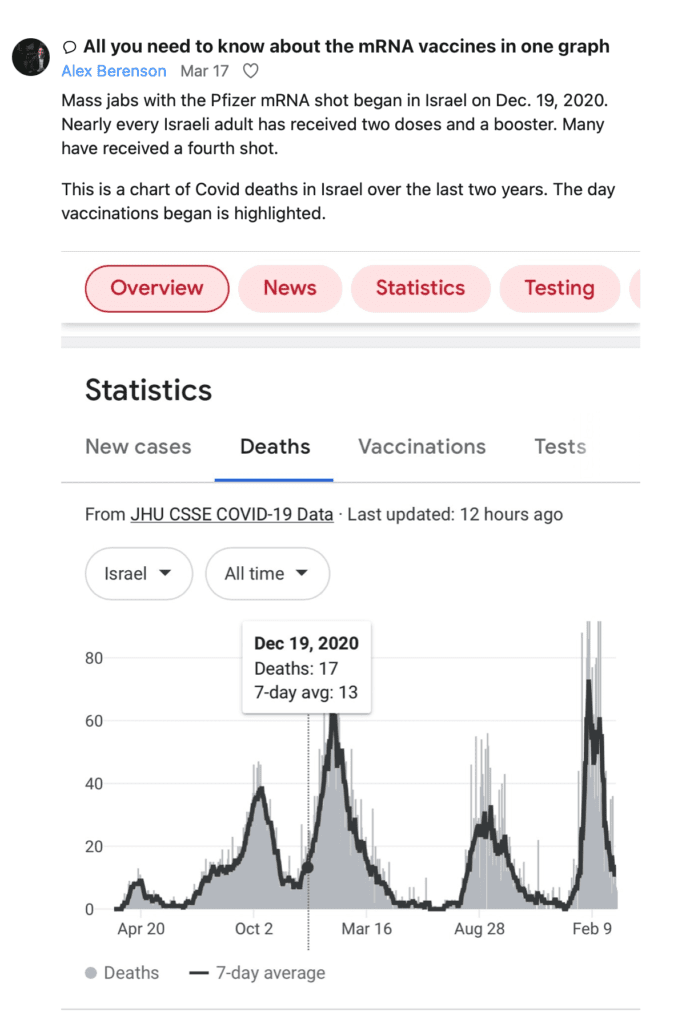The height and width of the screenshot is (1024, 682).
Task: Open the Statistics pill tab
Action: pos(420,288)
